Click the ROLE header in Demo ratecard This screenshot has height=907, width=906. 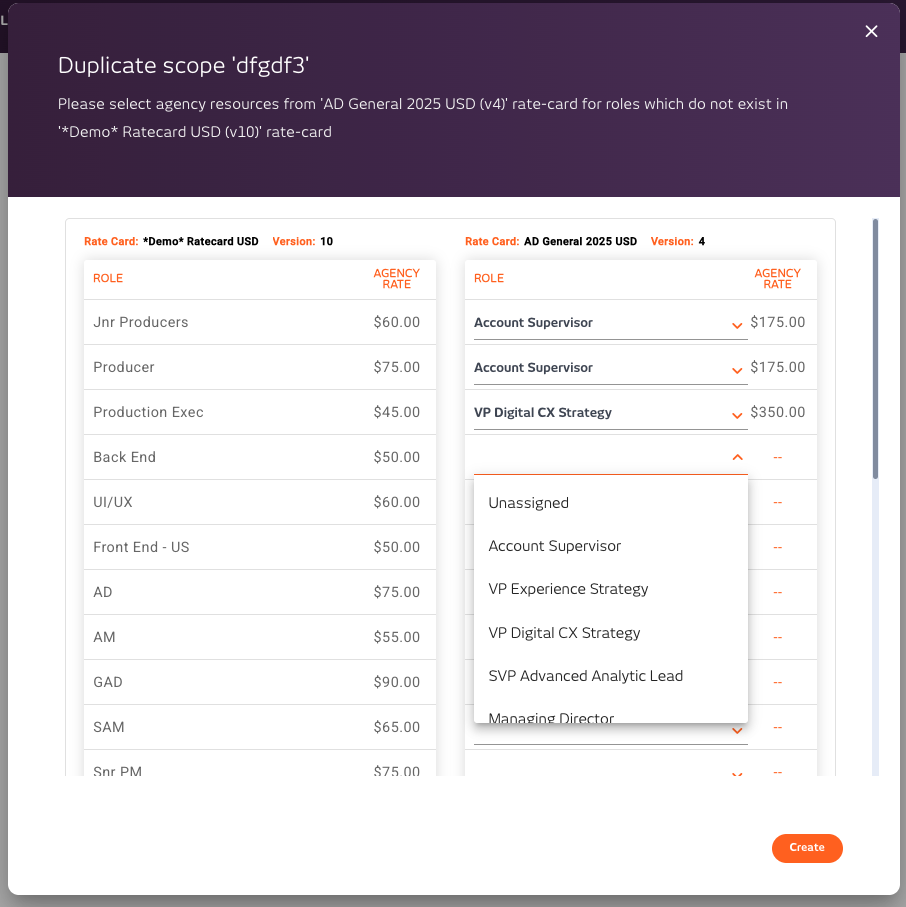coord(108,278)
